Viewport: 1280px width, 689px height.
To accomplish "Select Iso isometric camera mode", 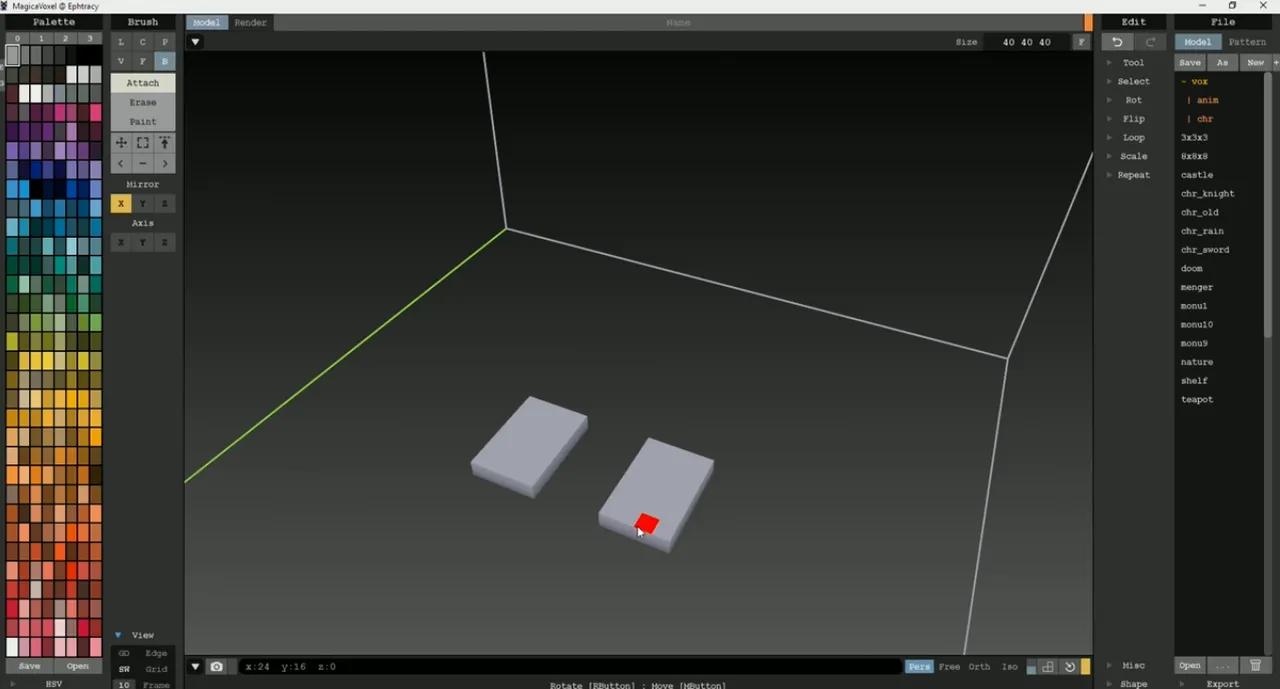I will [x=1010, y=667].
